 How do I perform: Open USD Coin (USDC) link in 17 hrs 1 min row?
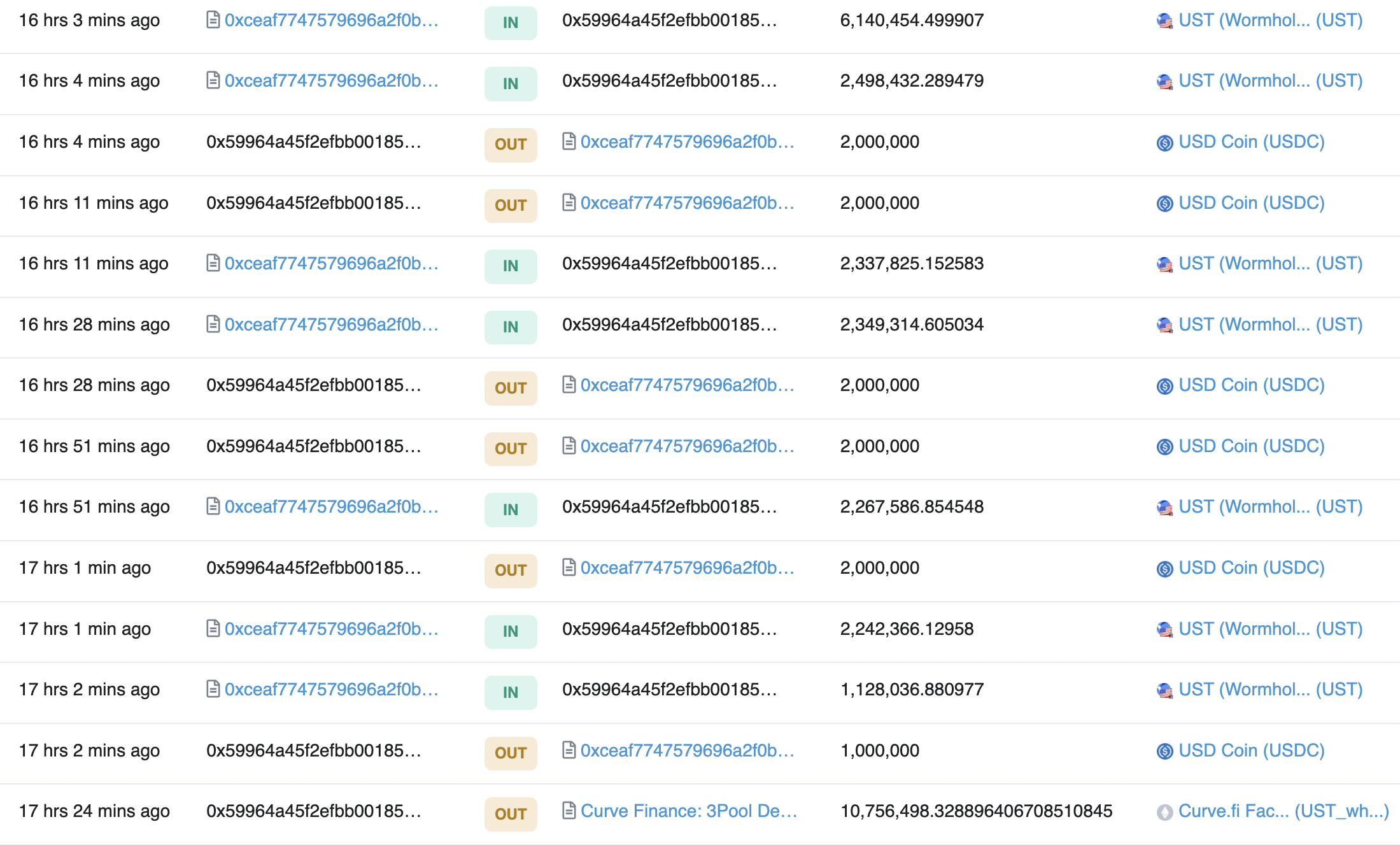(1252, 567)
